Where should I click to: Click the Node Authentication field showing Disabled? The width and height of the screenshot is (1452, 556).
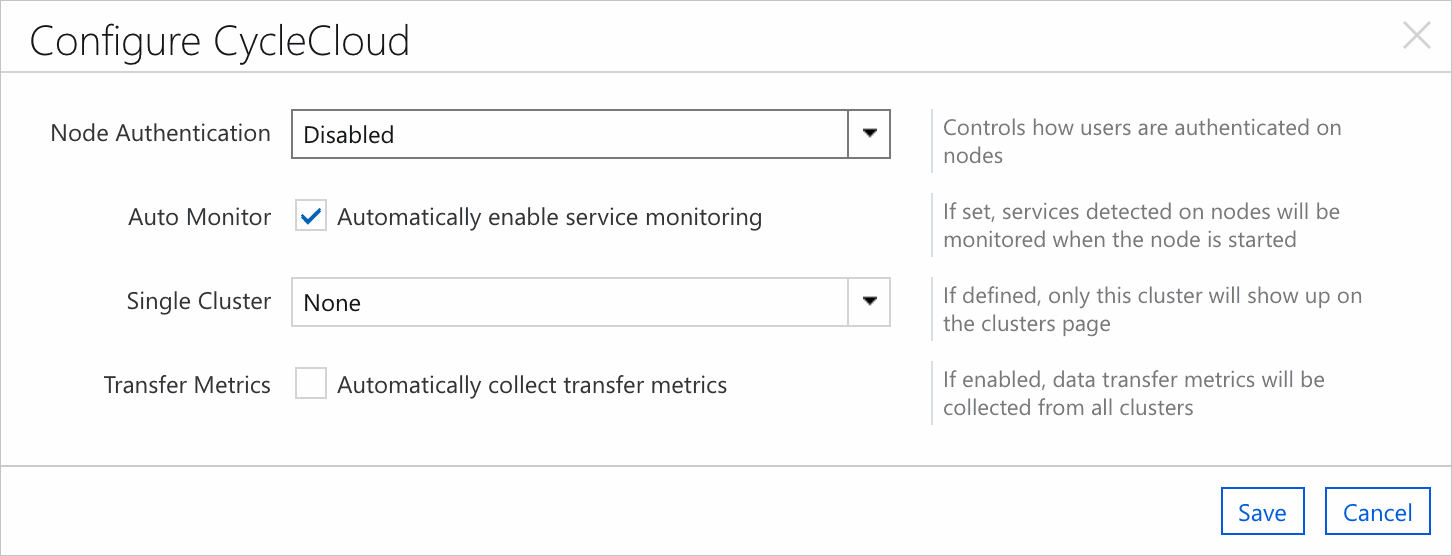click(x=570, y=134)
